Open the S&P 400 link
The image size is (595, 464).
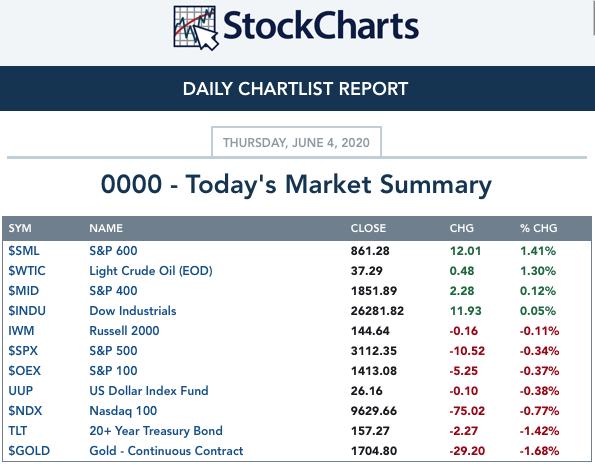click(x=113, y=291)
